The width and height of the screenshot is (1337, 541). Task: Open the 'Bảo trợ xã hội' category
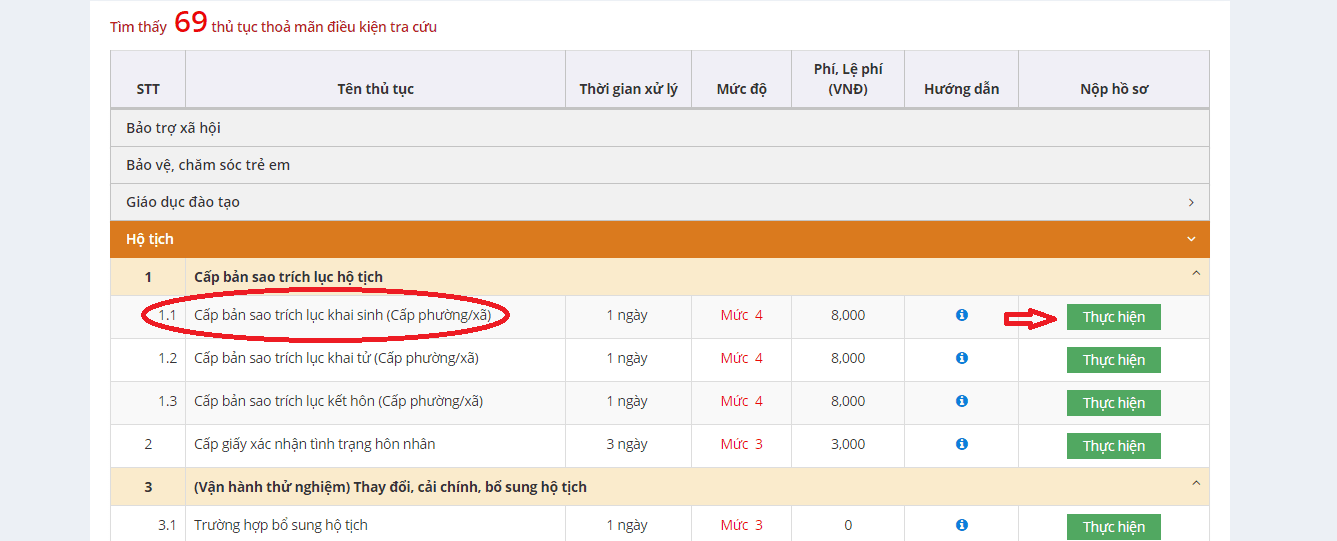(x=173, y=128)
